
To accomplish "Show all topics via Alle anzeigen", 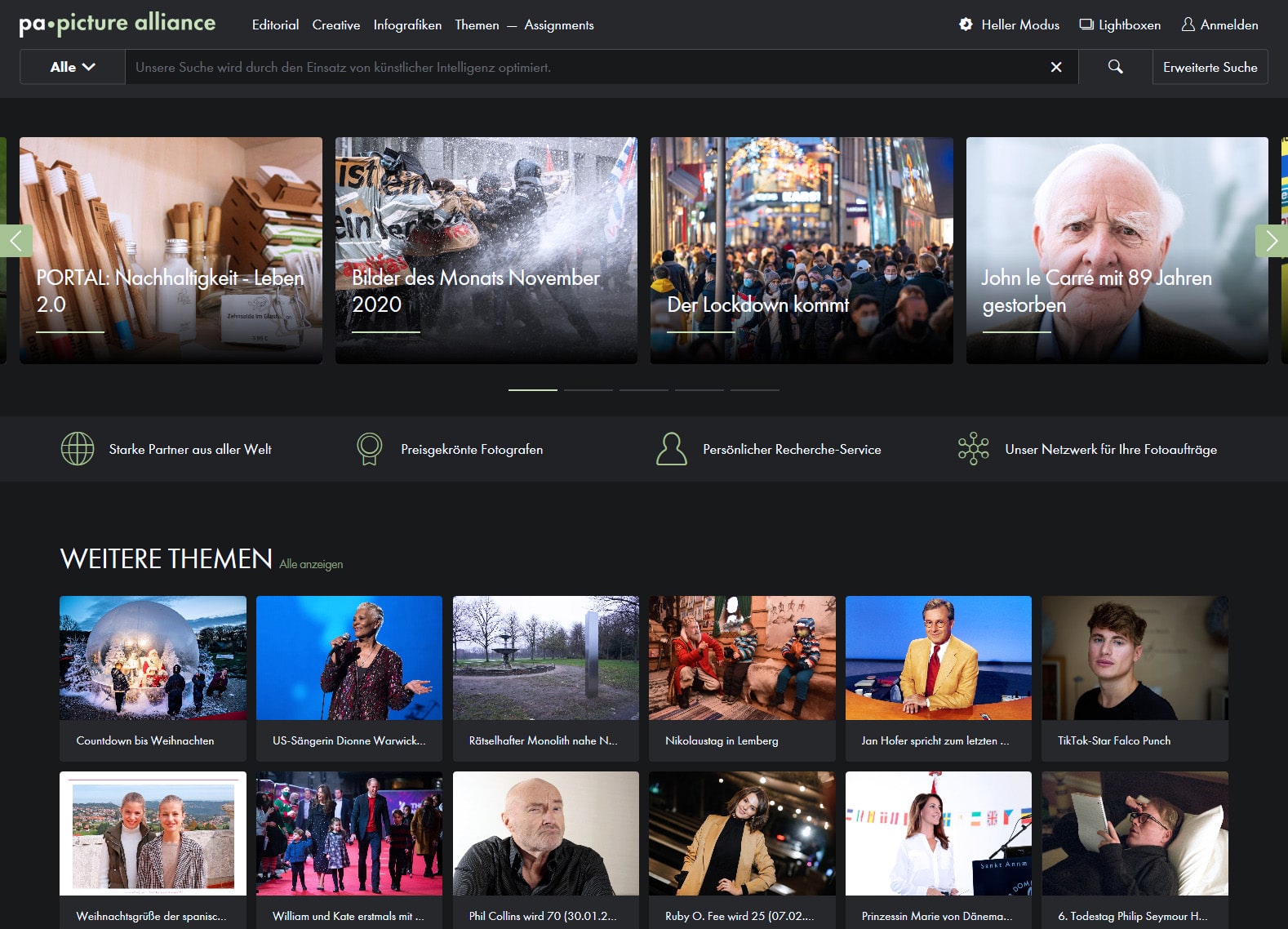I will click(311, 564).
